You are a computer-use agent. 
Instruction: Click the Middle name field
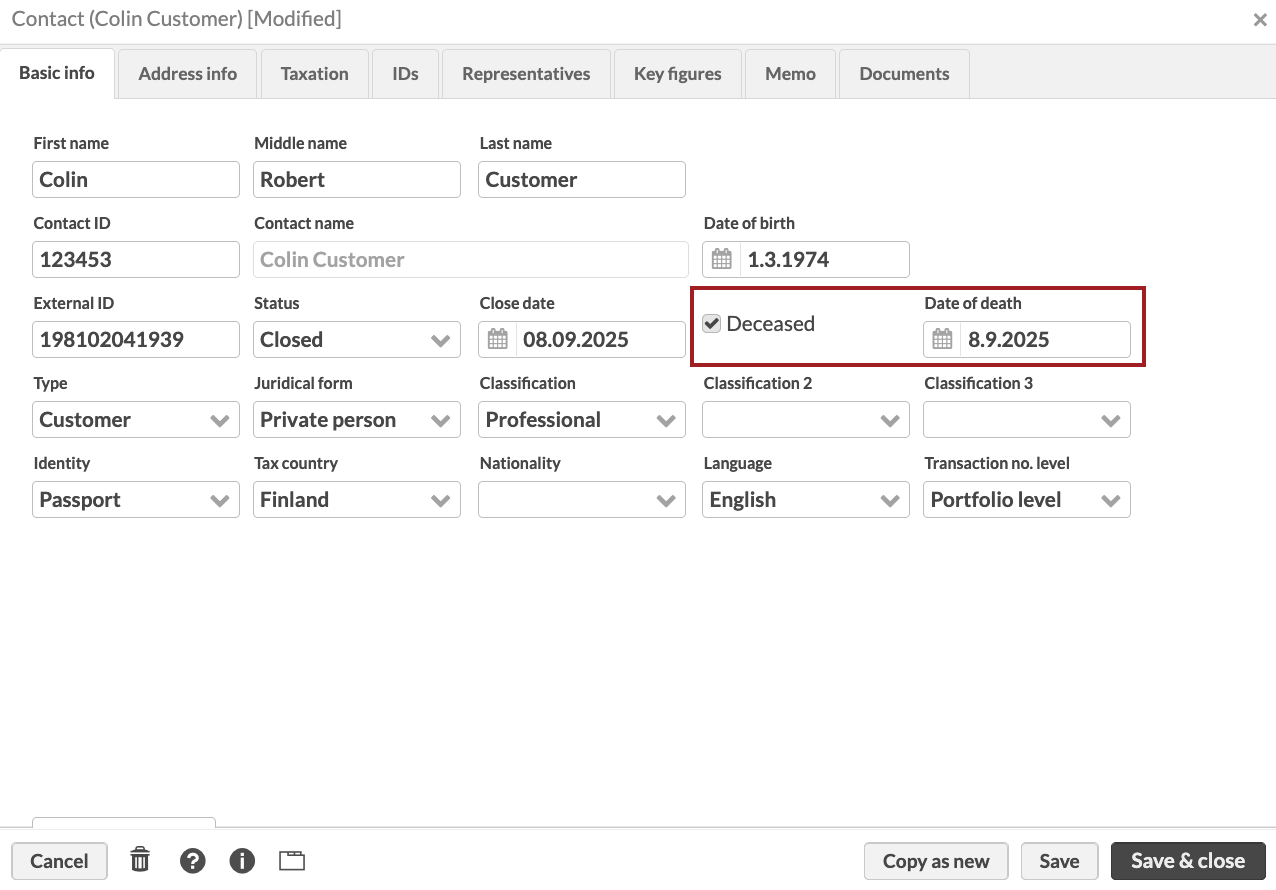pyautogui.click(x=357, y=179)
